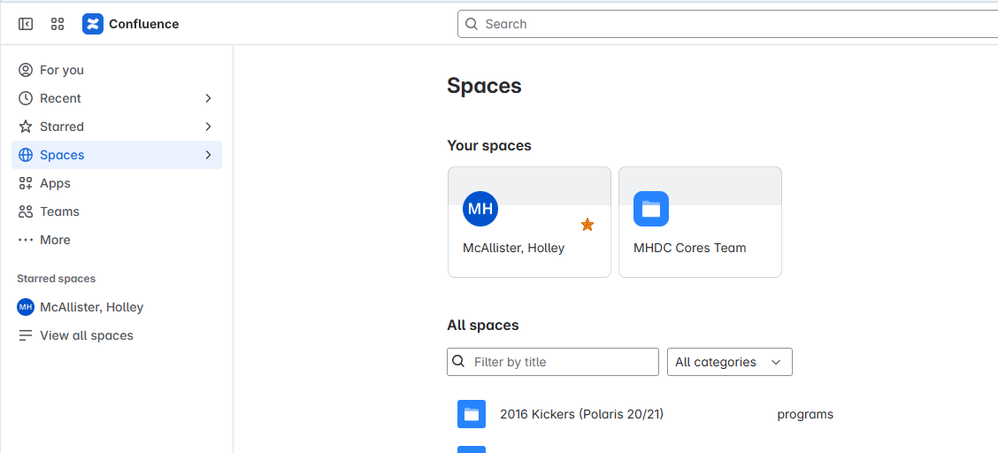Click the blue folder icon on the MHDC Cores Team card
The image size is (998, 453).
650,209
